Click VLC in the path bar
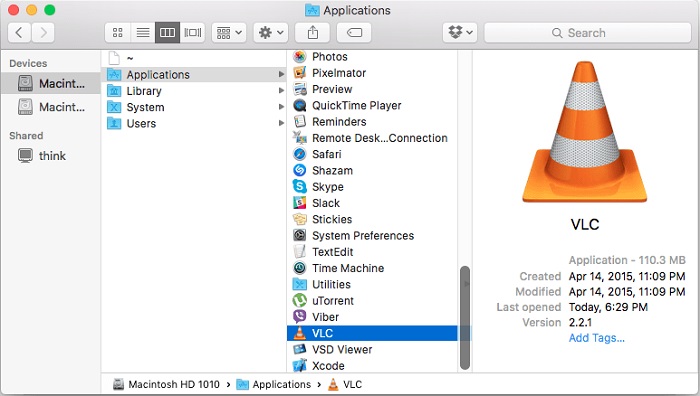Image resolution: width=700 pixels, height=396 pixels. pos(345,384)
